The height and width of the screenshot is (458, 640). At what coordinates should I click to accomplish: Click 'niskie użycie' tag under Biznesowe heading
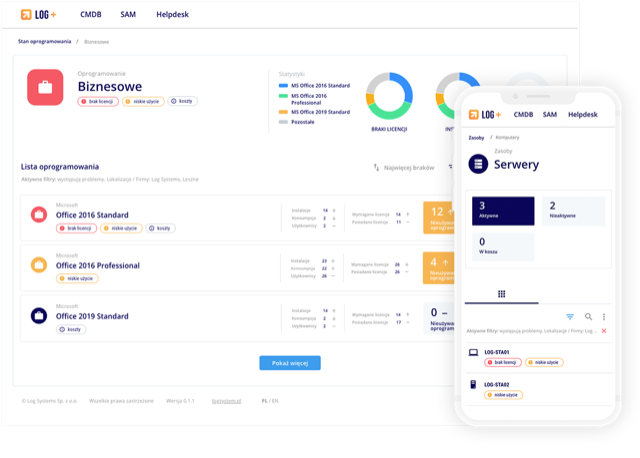click(x=143, y=101)
